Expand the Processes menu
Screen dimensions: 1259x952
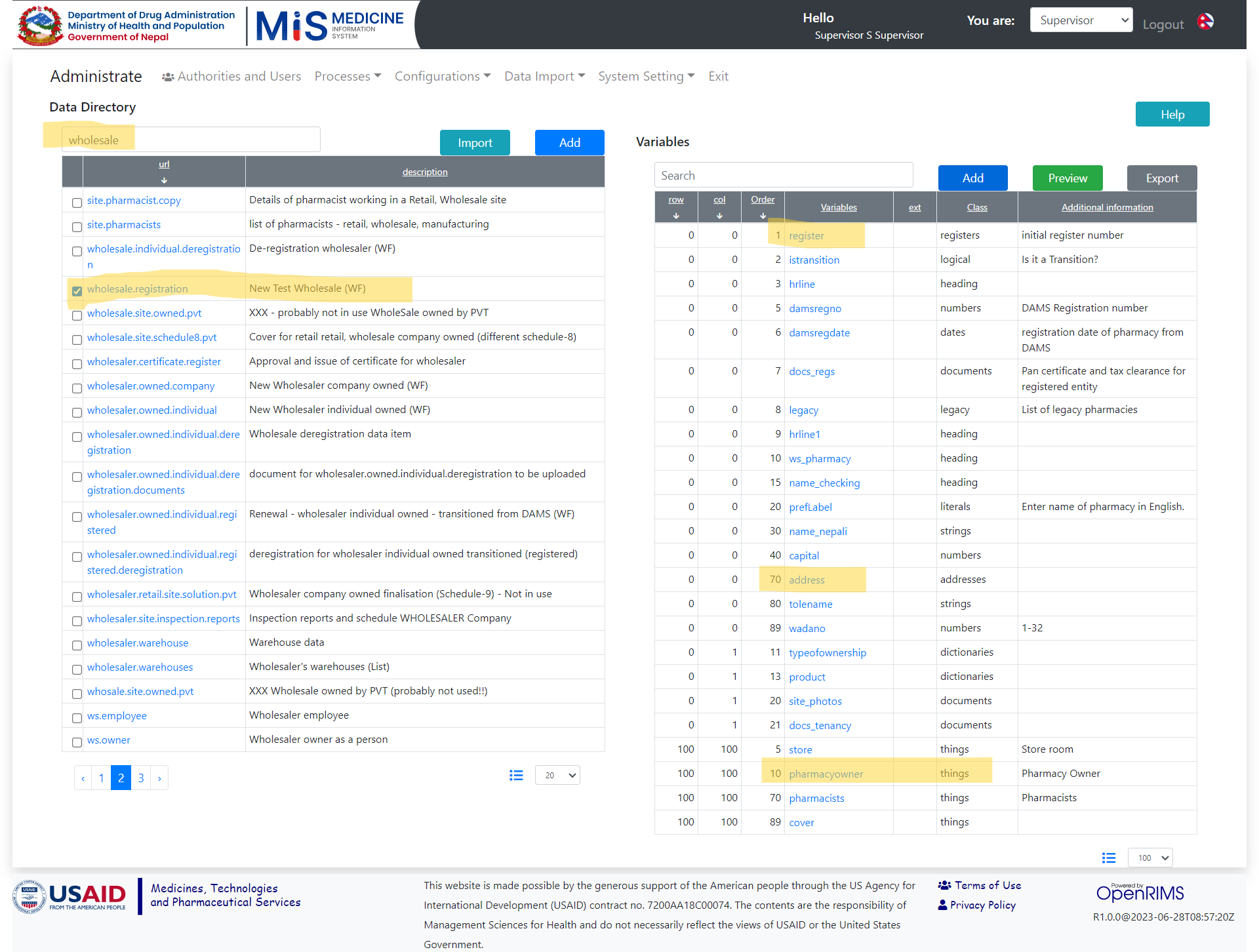[348, 77]
